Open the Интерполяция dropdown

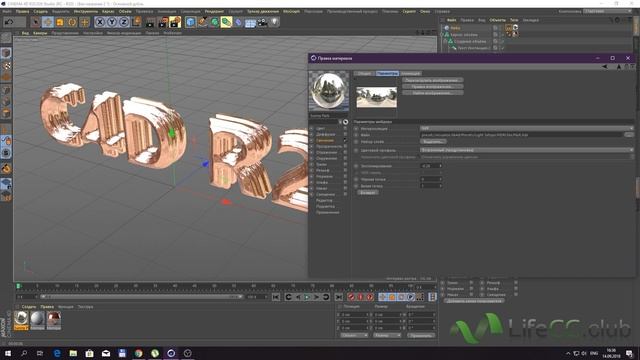[527, 128]
